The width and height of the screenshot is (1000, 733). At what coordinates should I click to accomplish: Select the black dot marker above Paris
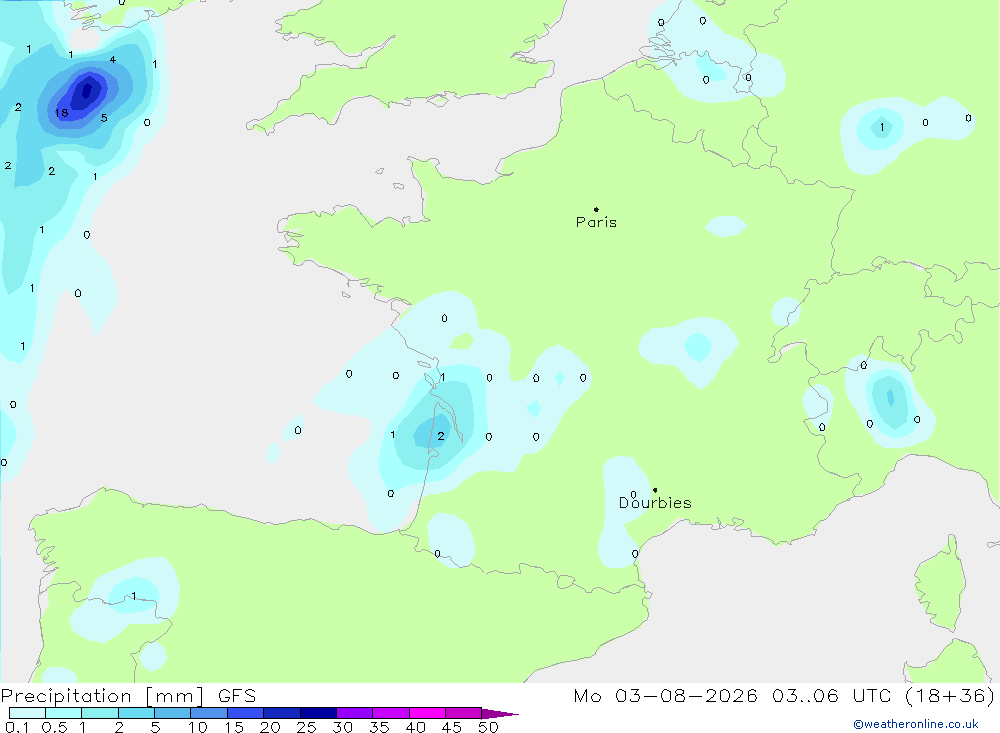click(596, 209)
